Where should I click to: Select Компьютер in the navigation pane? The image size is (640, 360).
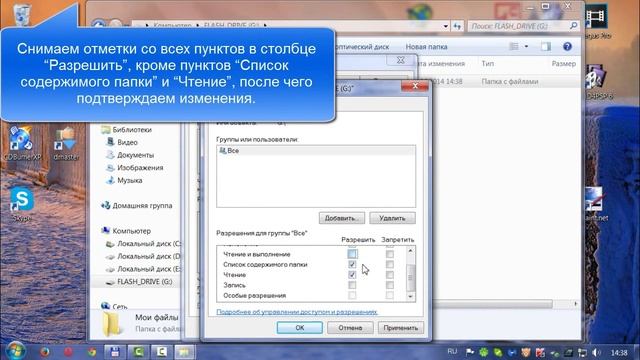126,231
